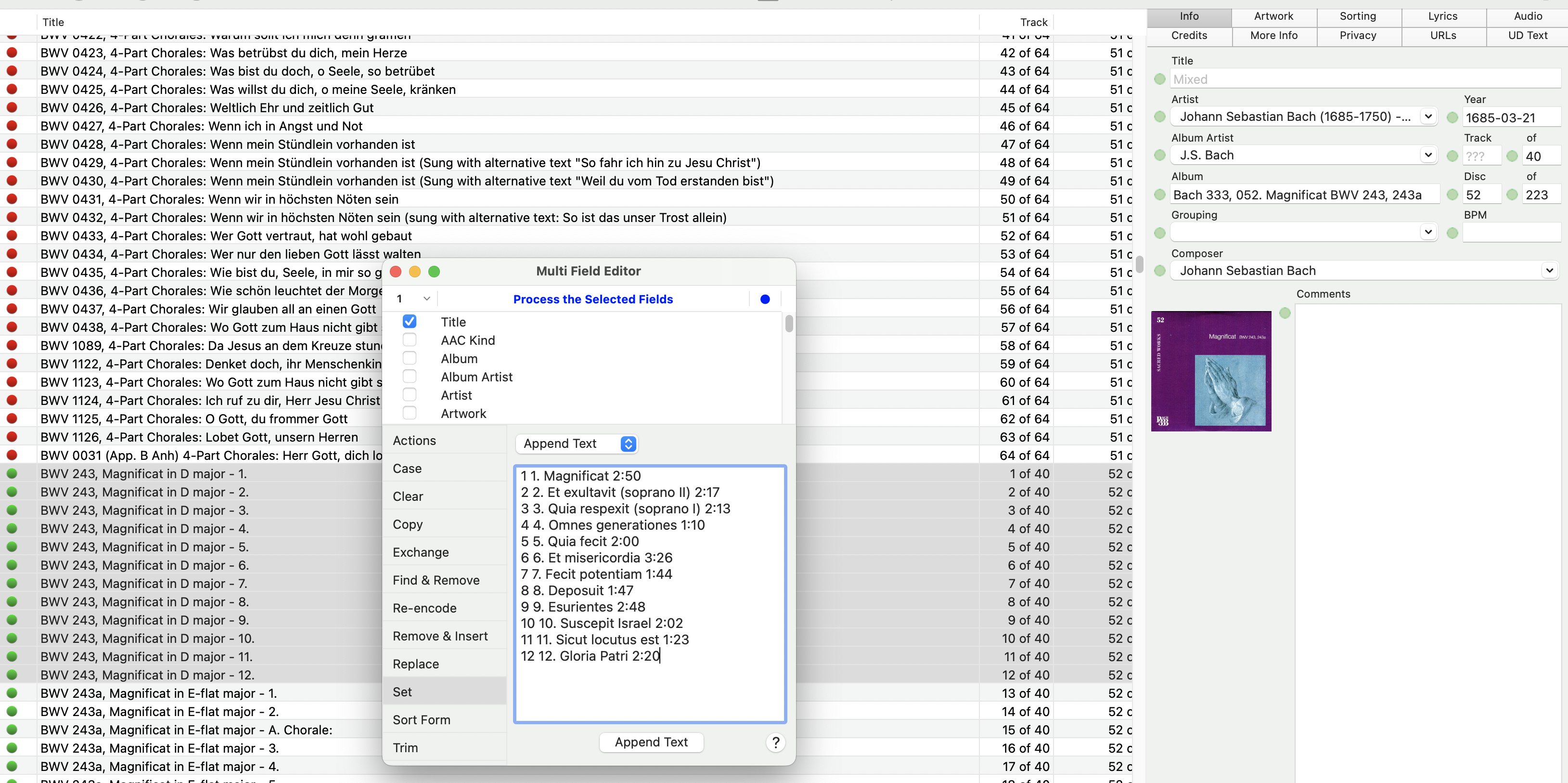The width and height of the screenshot is (1568, 783).
Task: Click green dot beside Year field
Action: (x=1452, y=117)
